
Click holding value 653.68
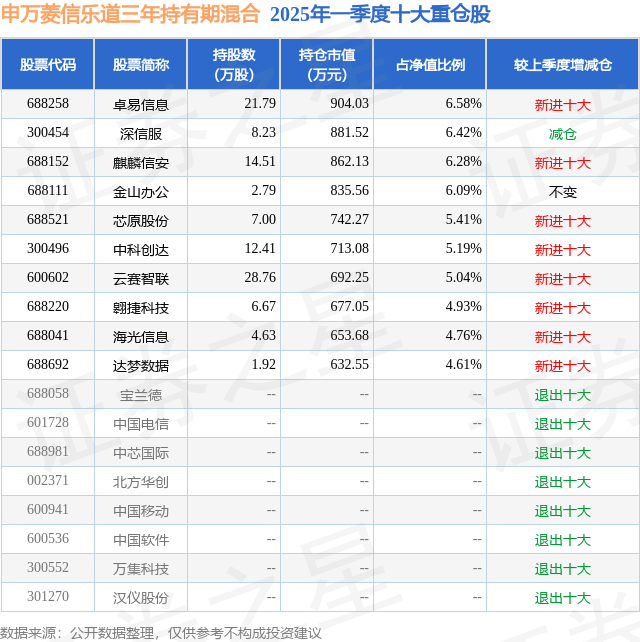coord(349,336)
